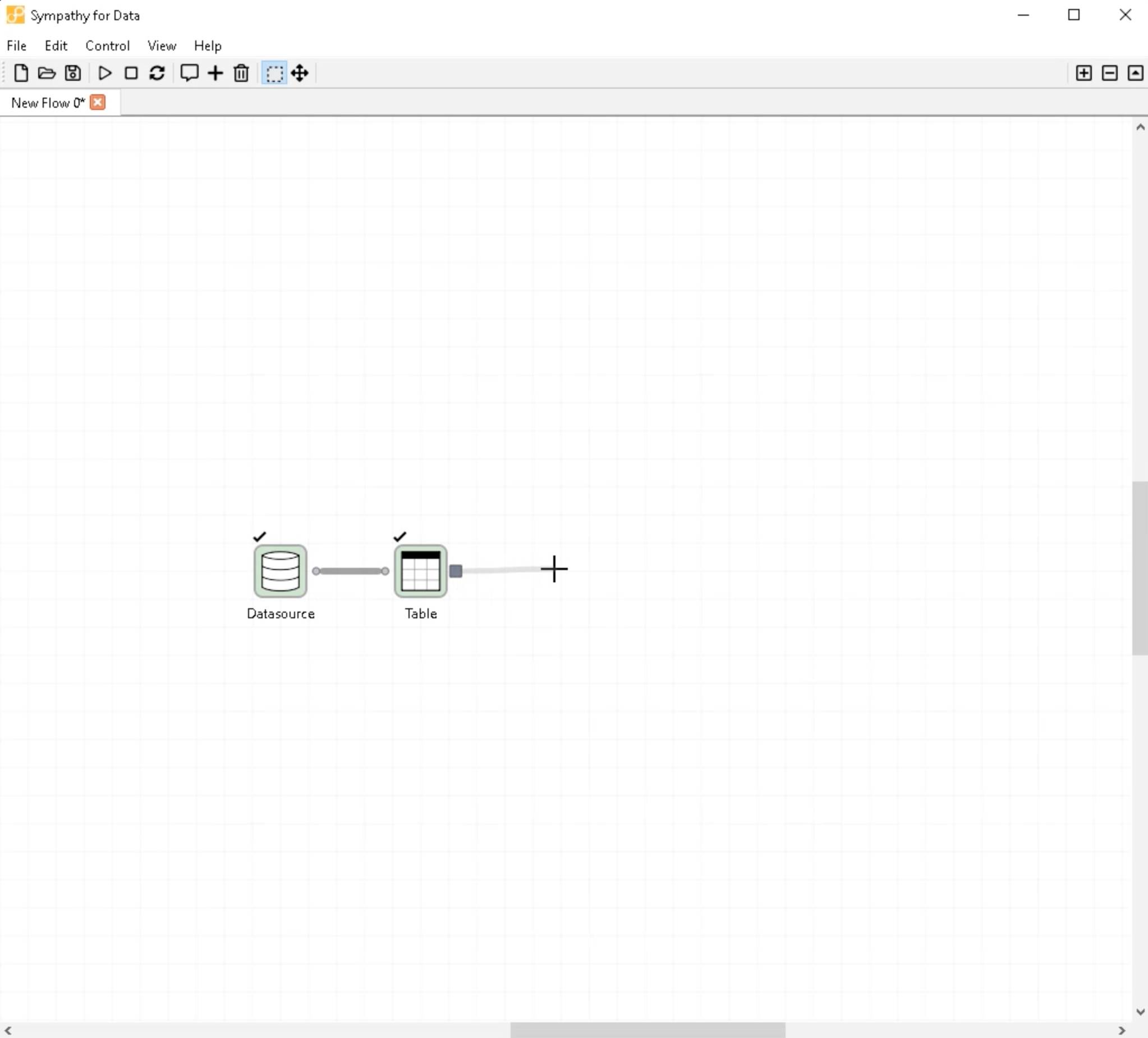Close the New Flow 0 tab
The image size is (1148, 1038).
(x=98, y=103)
